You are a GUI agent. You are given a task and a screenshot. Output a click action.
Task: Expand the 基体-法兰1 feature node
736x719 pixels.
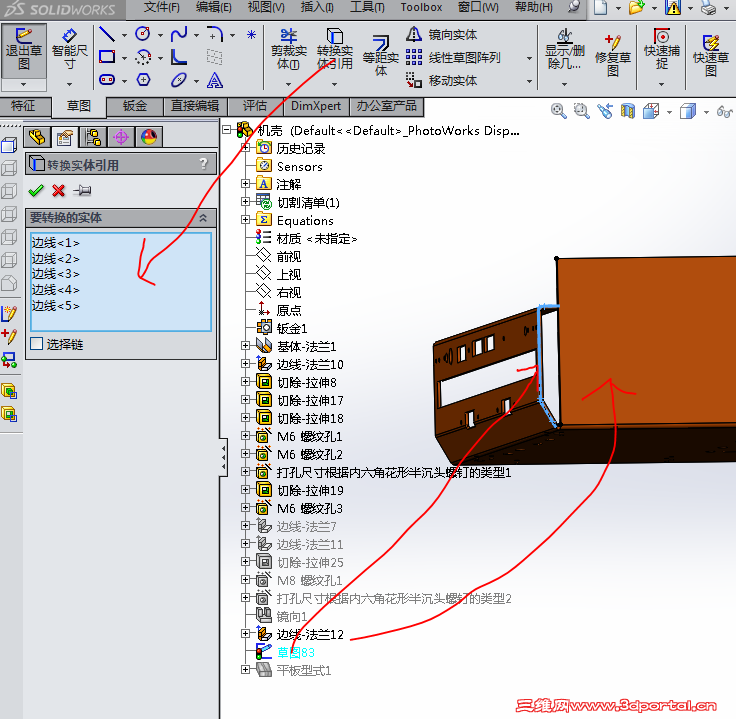[x=245, y=345]
